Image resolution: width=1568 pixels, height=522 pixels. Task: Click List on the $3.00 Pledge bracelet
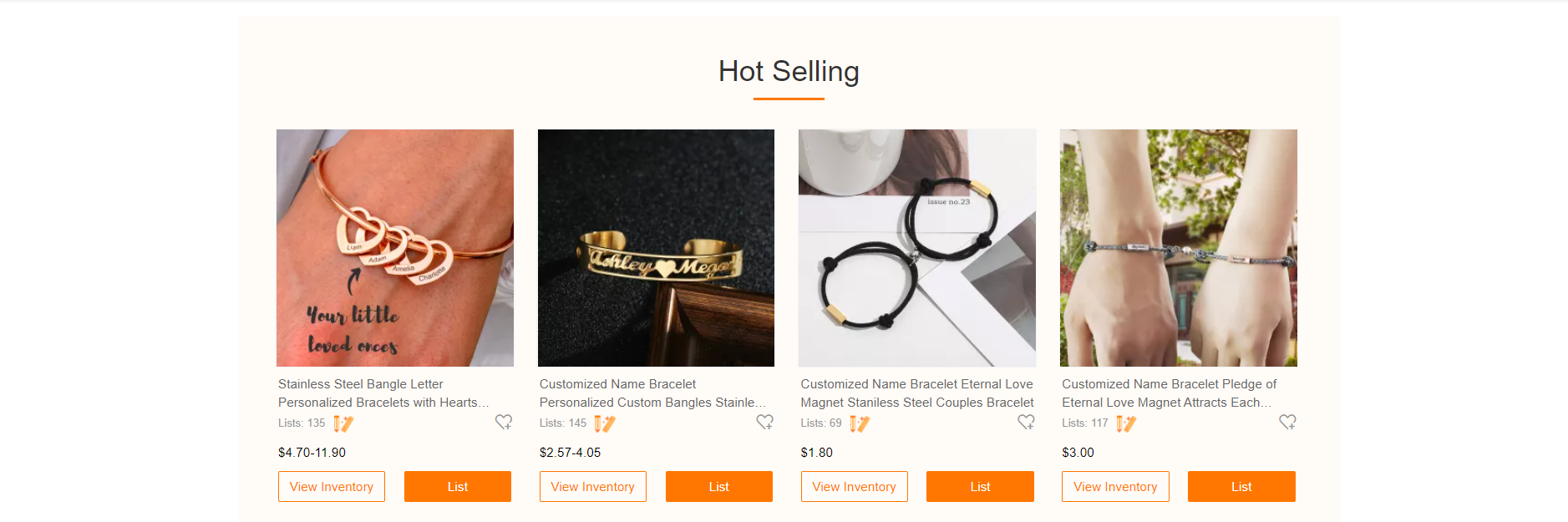click(x=1241, y=487)
